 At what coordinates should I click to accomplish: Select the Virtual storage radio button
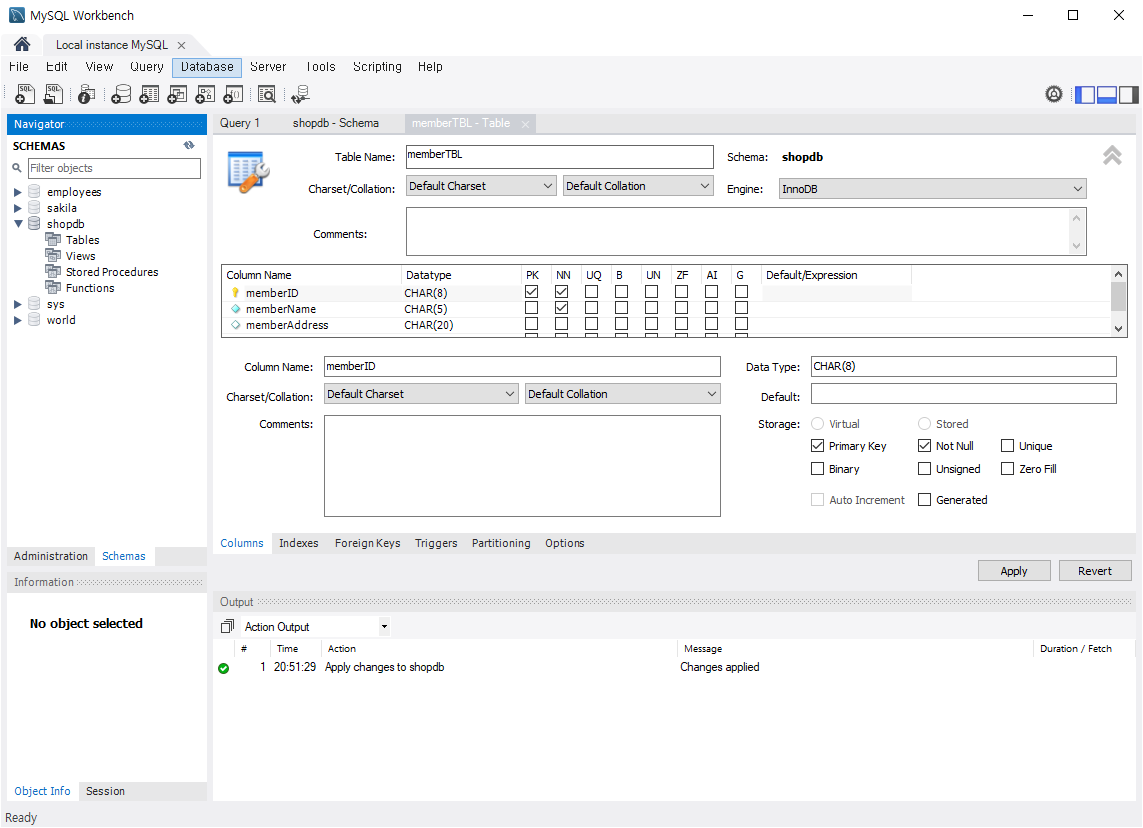coord(817,423)
